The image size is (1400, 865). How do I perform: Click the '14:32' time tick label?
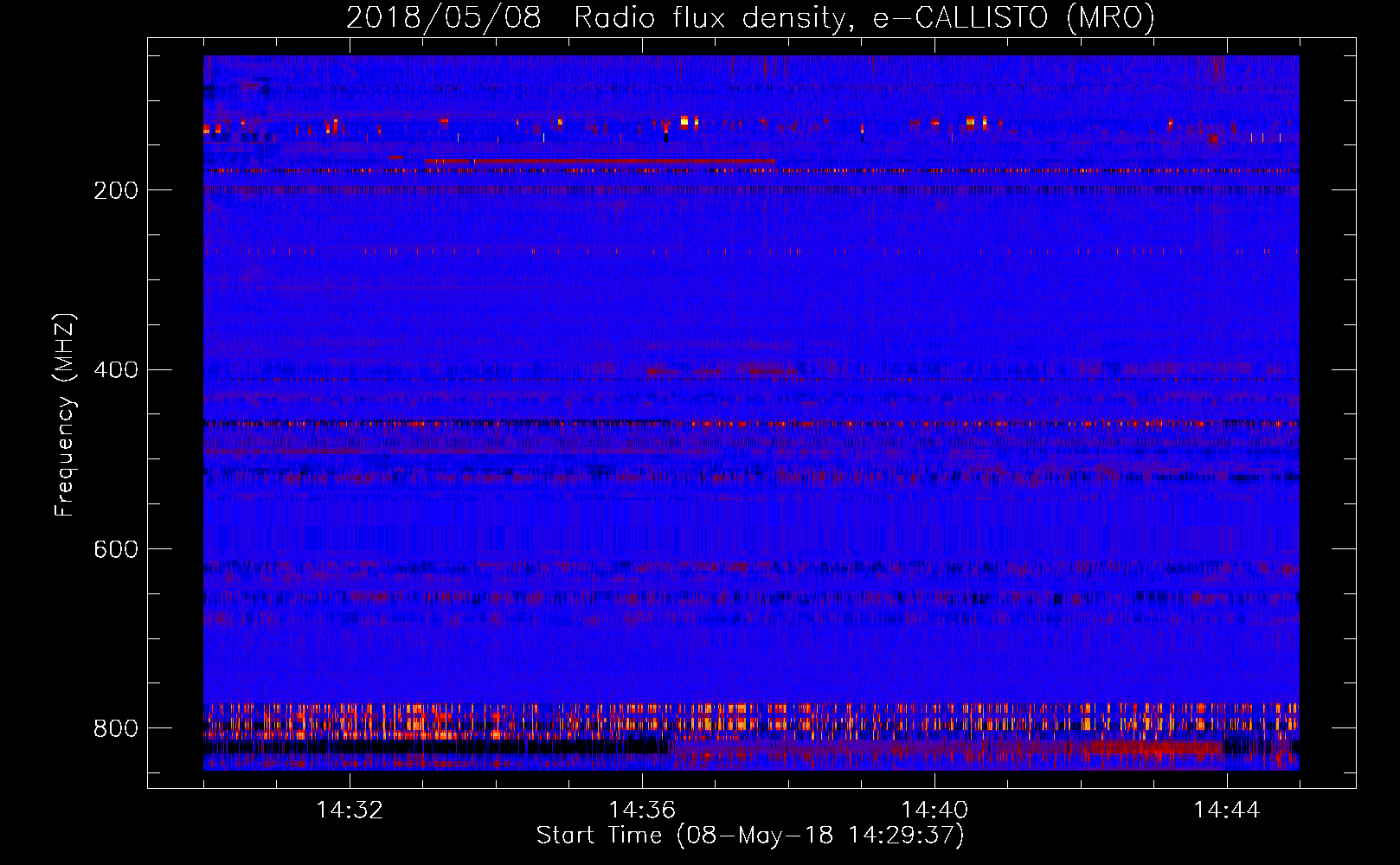coord(350,811)
